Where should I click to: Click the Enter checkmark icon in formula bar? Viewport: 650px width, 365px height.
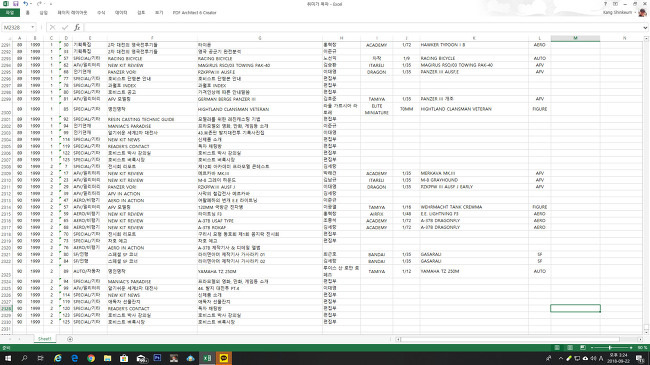pyautogui.click(x=65, y=27)
